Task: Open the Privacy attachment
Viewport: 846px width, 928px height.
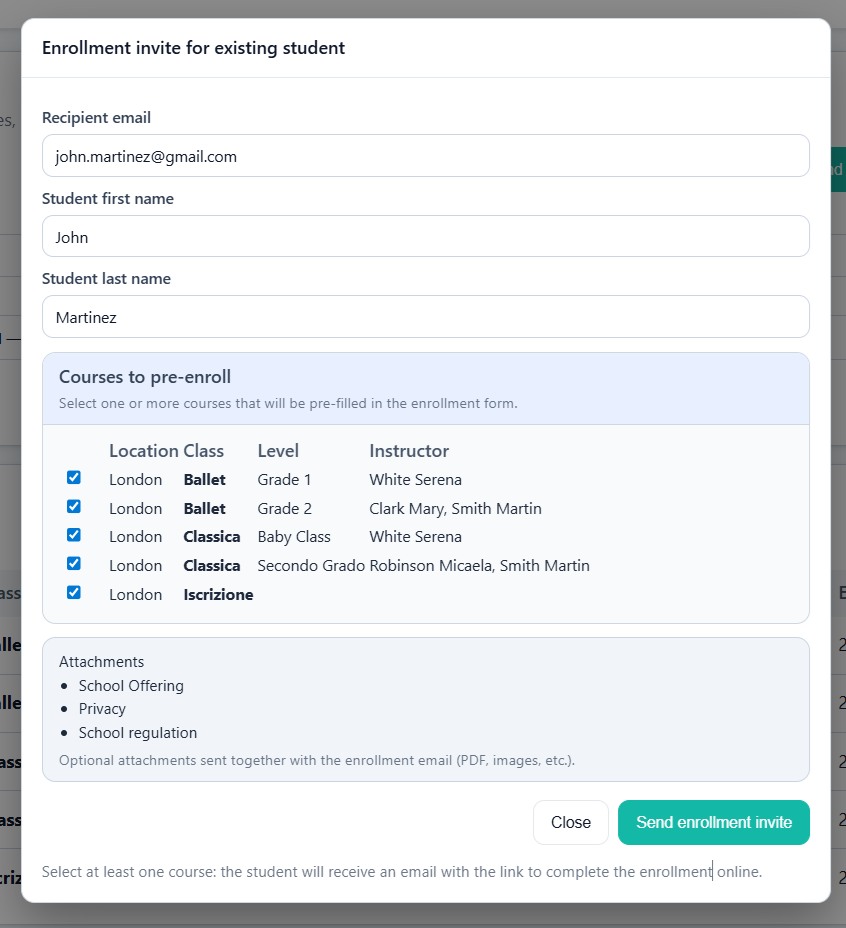Action: (x=101, y=708)
